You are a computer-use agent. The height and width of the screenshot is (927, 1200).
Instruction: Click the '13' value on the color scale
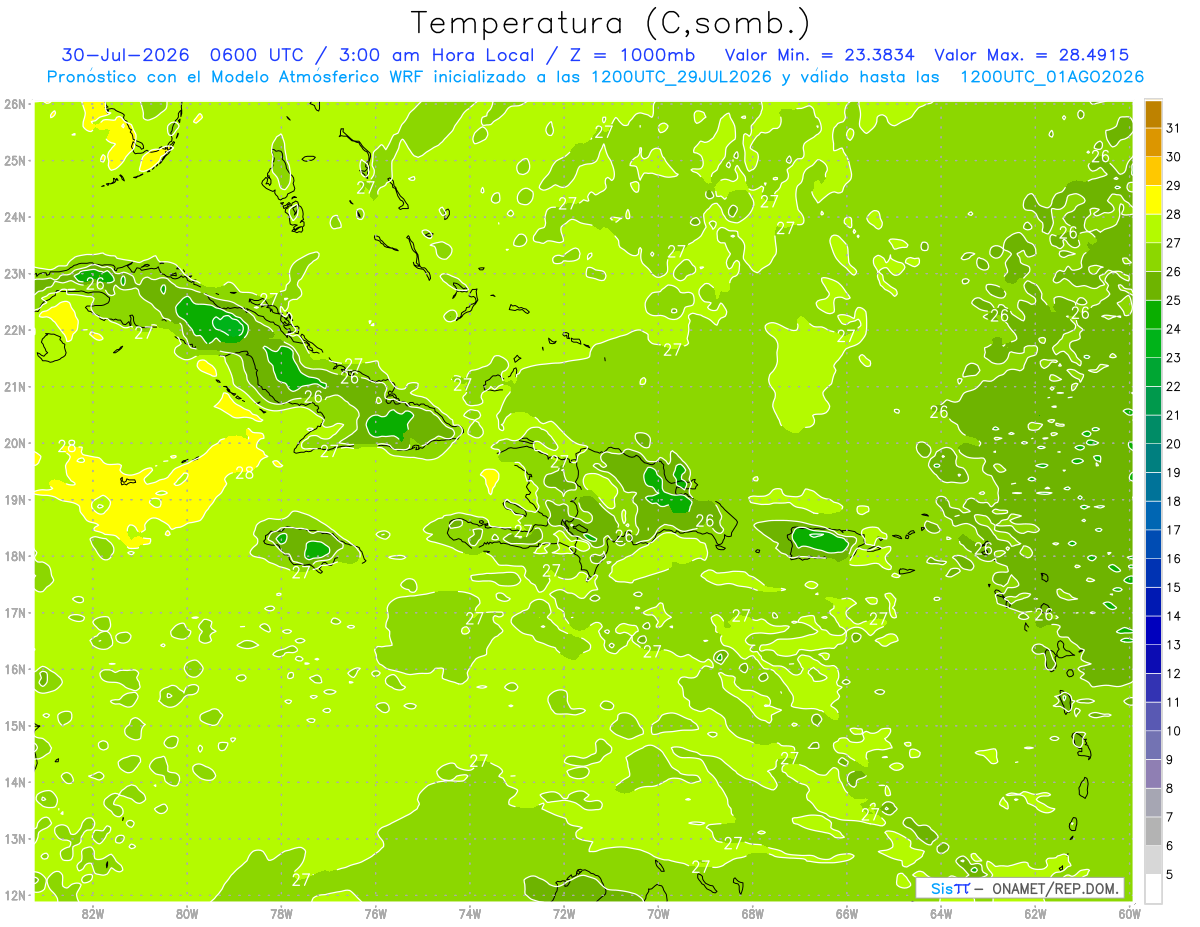(1173, 645)
